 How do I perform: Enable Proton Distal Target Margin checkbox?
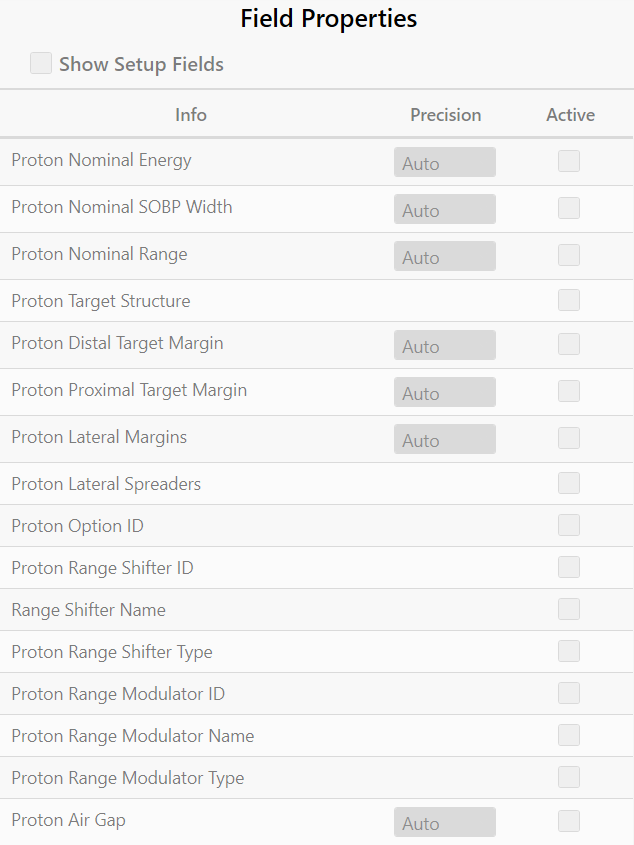coord(569,344)
